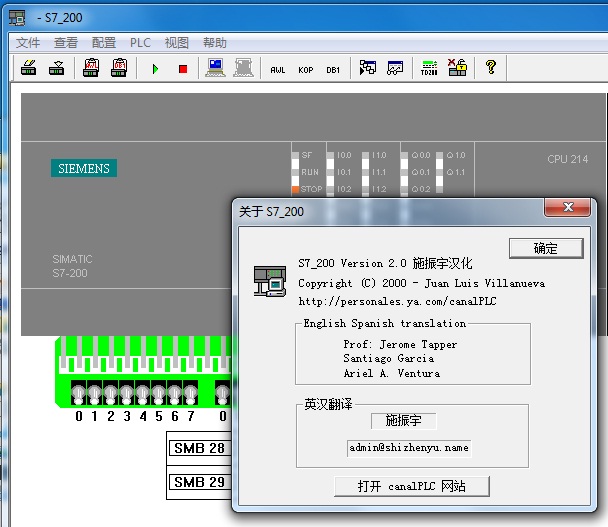608x527 pixels.
Task: Click the SMB 28 potentiometer box
Action: pyautogui.click(x=199, y=448)
